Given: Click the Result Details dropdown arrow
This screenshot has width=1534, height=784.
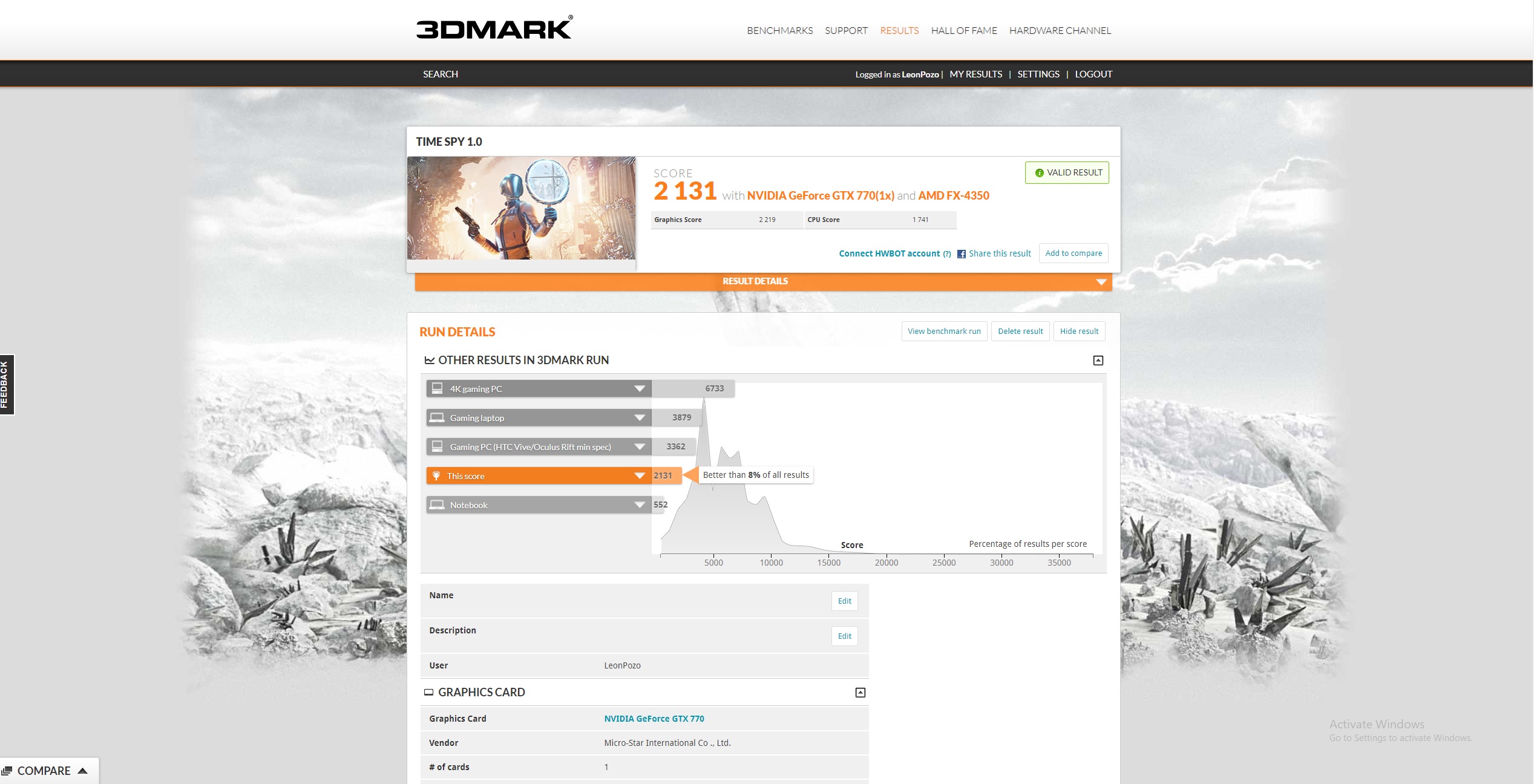Looking at the screenshot, I should tap(1101, 282).
